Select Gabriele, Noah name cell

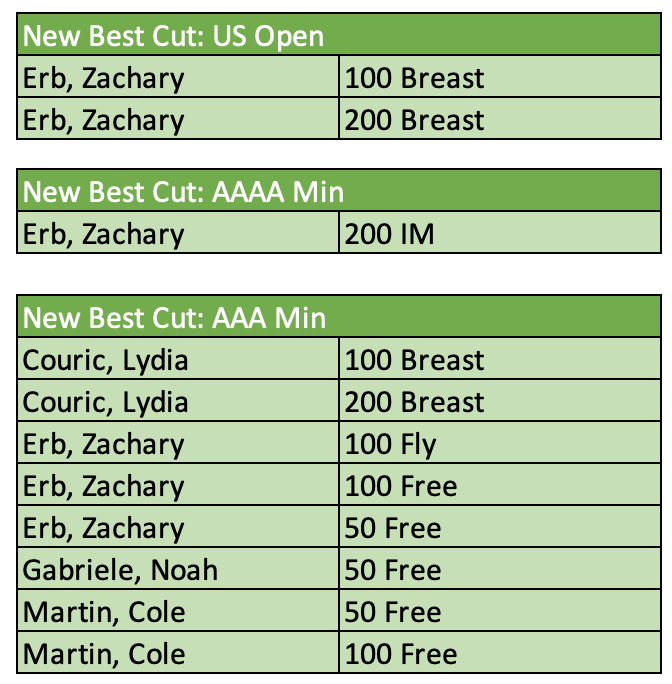(120, 570)
